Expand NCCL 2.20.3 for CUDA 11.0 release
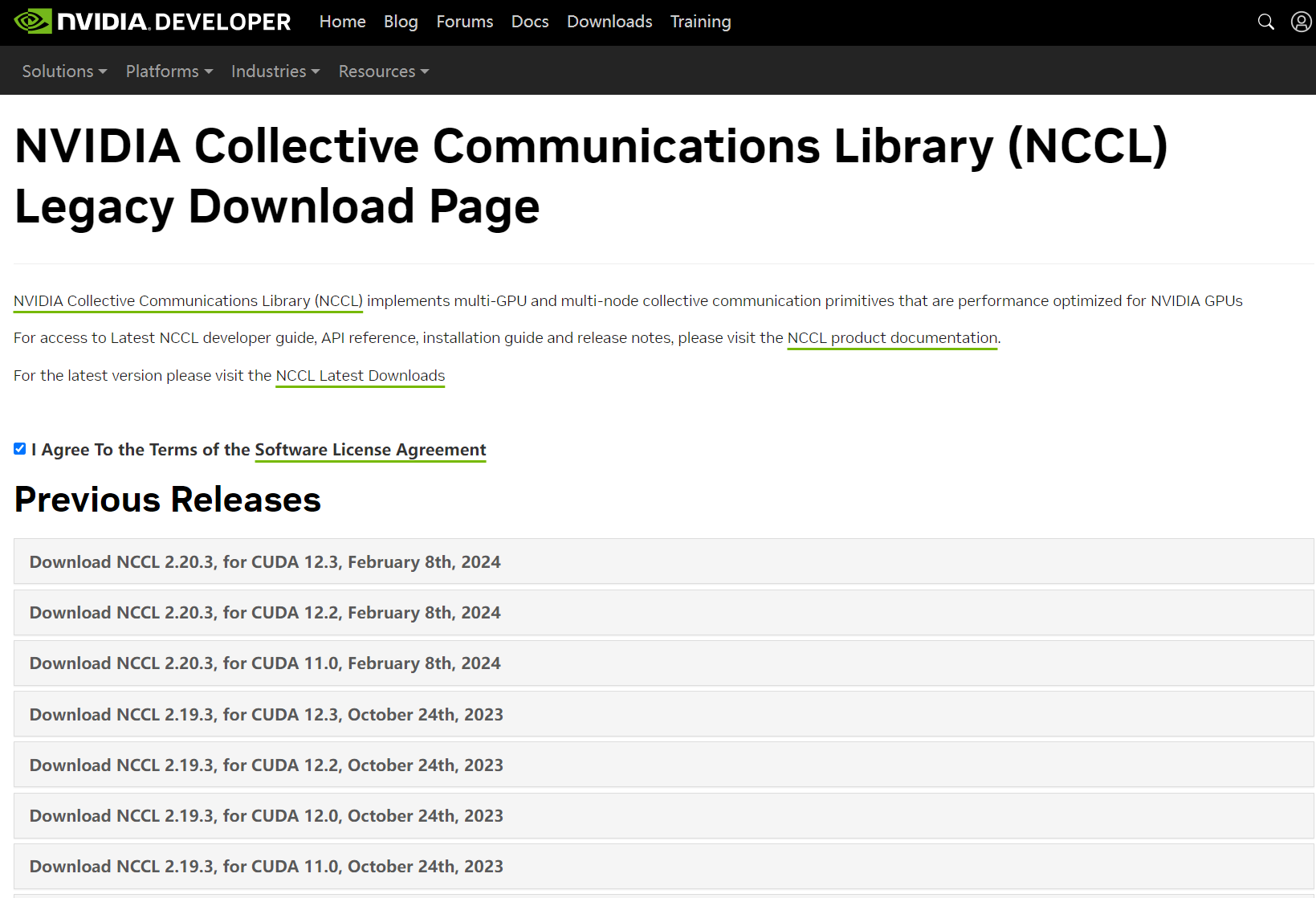Viewport: 1316px width, 898px height. tap(664, 663)
